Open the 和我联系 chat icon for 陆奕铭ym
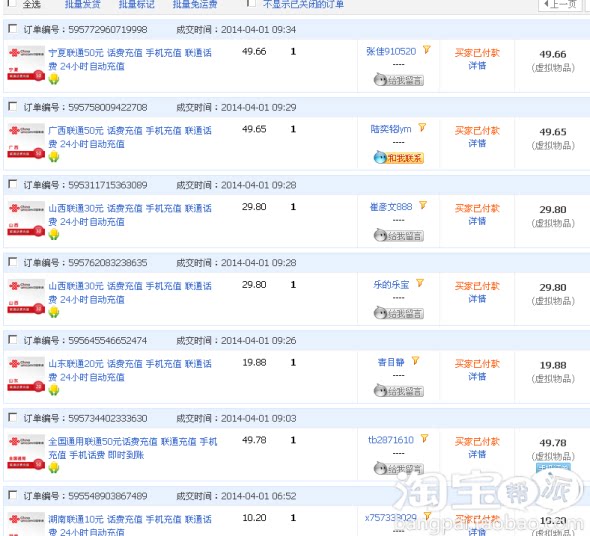The height and width of the screenshot is (536, 590). coord(399,157)
